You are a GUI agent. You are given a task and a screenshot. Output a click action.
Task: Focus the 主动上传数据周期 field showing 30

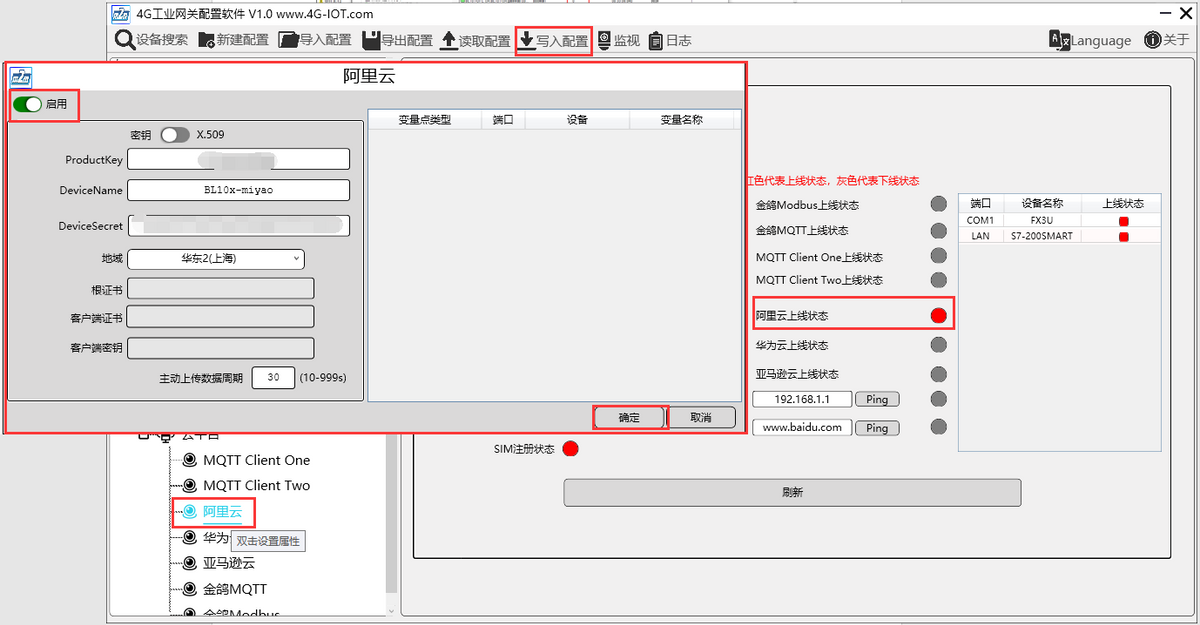(x=273, y=378)
